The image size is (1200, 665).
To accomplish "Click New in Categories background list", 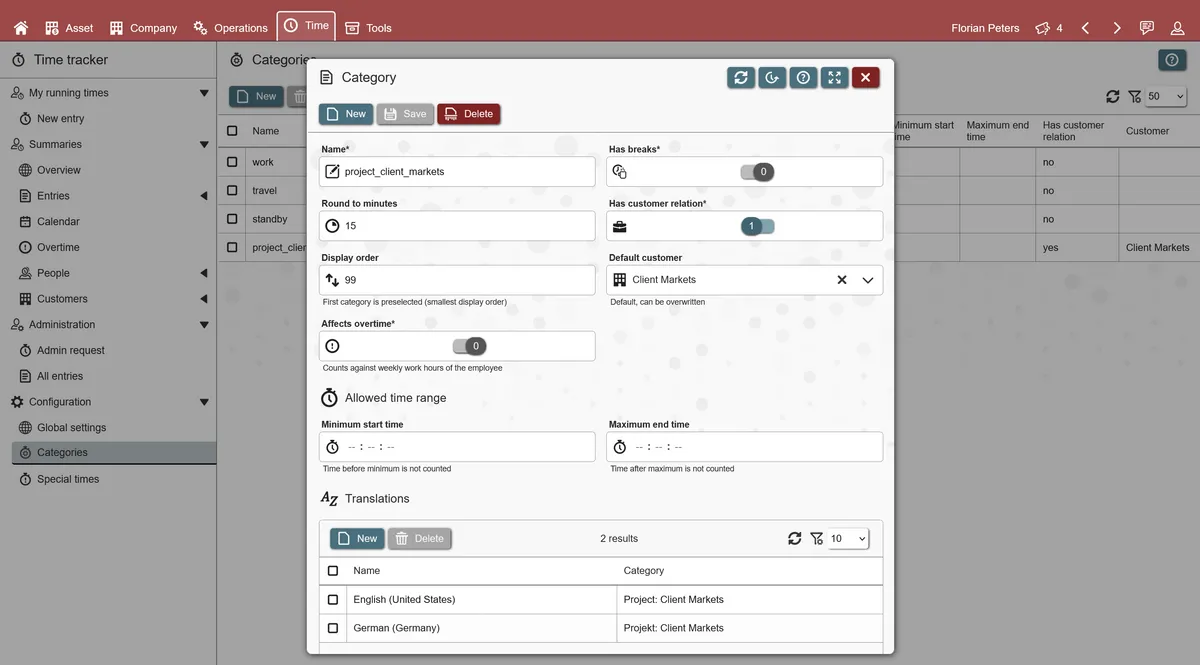I will pos(256,96).
